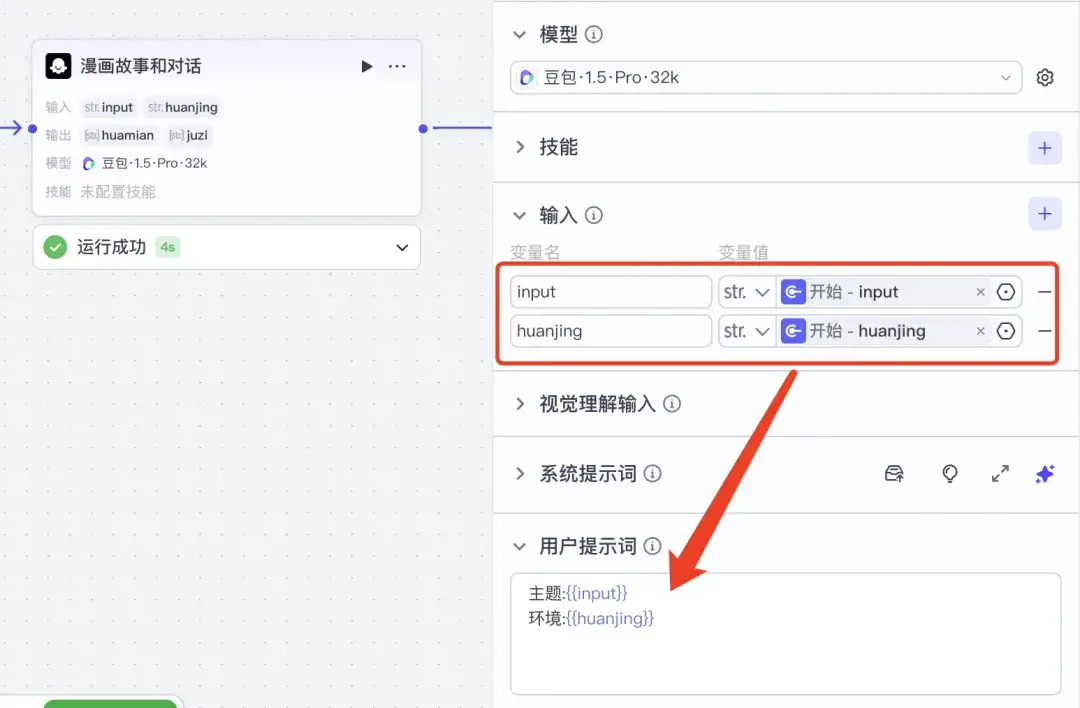Viewport: 1080px width, 708px height.
Task: Show info for 输入 section
Action: (593, 216)
